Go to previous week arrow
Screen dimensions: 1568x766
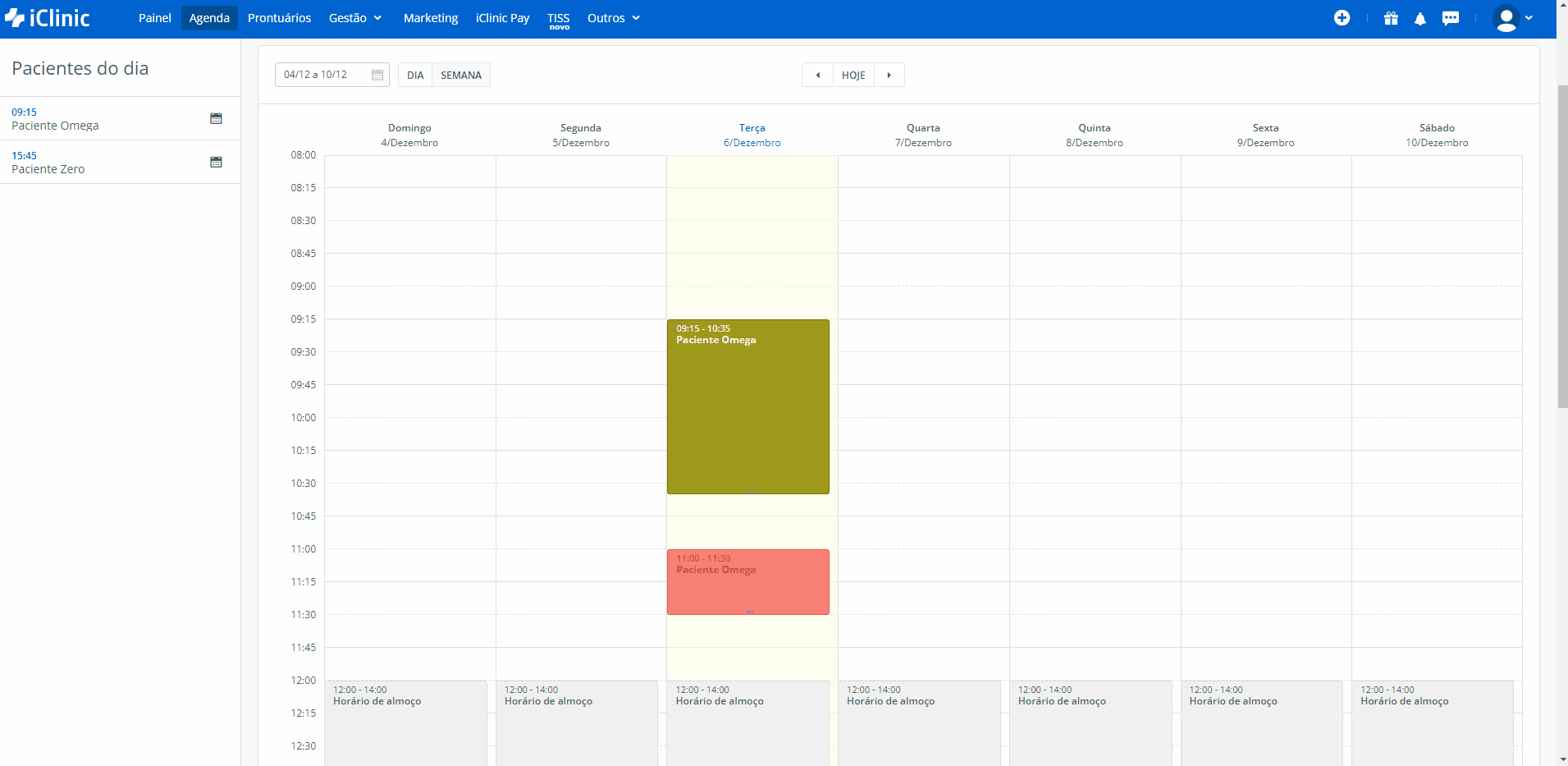point(817,76)
